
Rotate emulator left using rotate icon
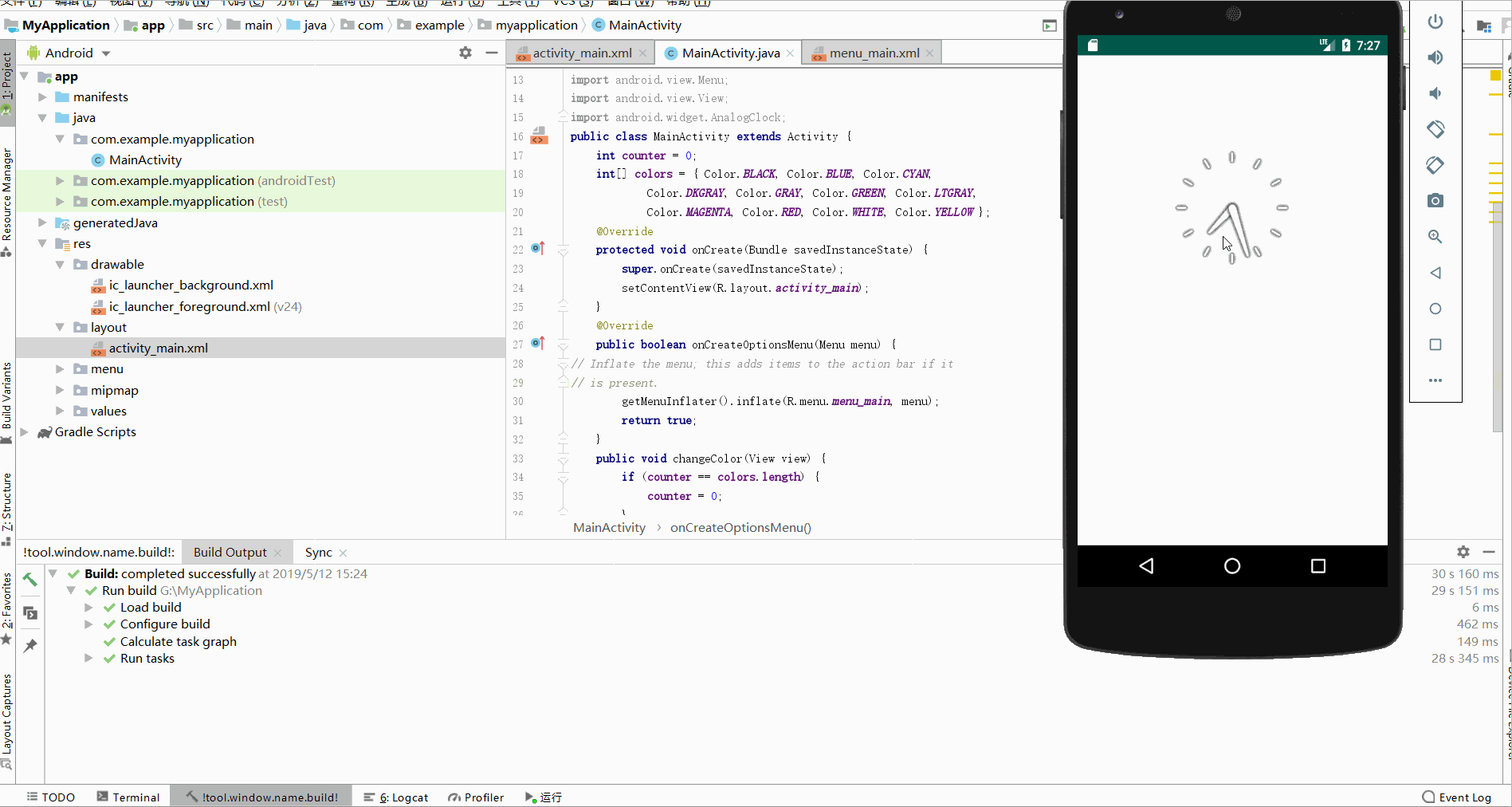[1435, 129]
